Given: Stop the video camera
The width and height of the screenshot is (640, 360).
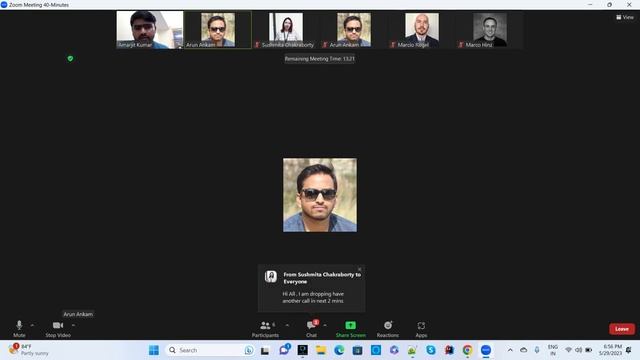Looking at the screenshot, I should tap(58, 329).
